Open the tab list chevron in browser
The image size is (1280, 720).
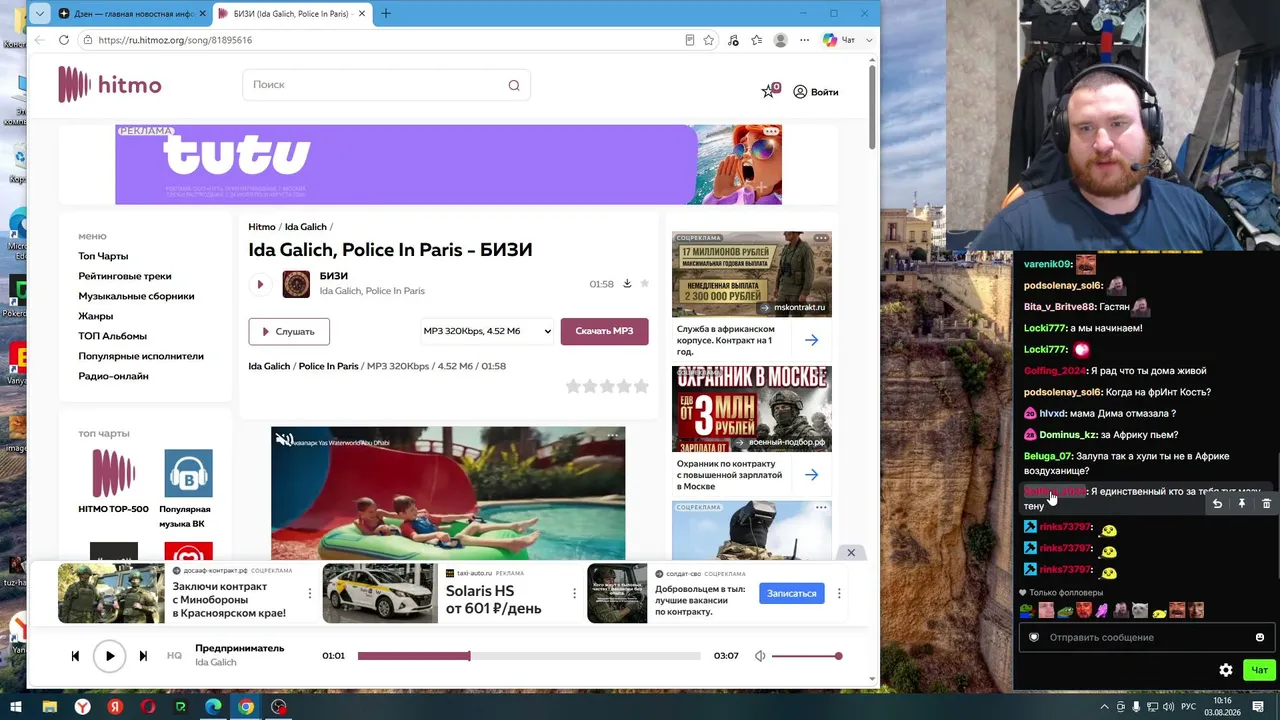tap(39, 14)
